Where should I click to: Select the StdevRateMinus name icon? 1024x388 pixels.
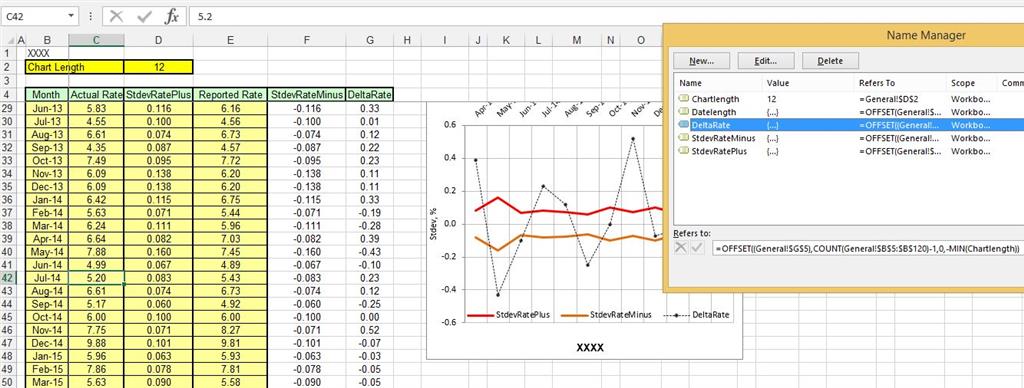tap(684, 138)
